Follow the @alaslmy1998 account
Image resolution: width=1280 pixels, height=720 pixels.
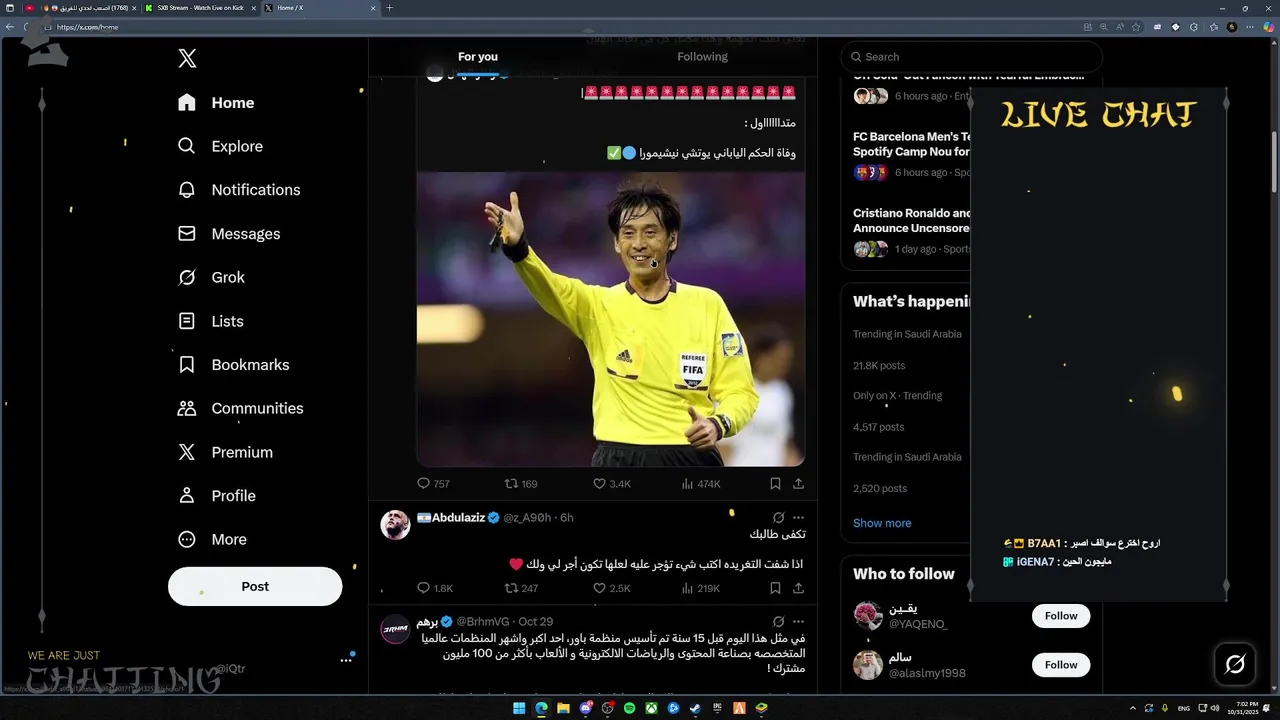[1061, 665]
